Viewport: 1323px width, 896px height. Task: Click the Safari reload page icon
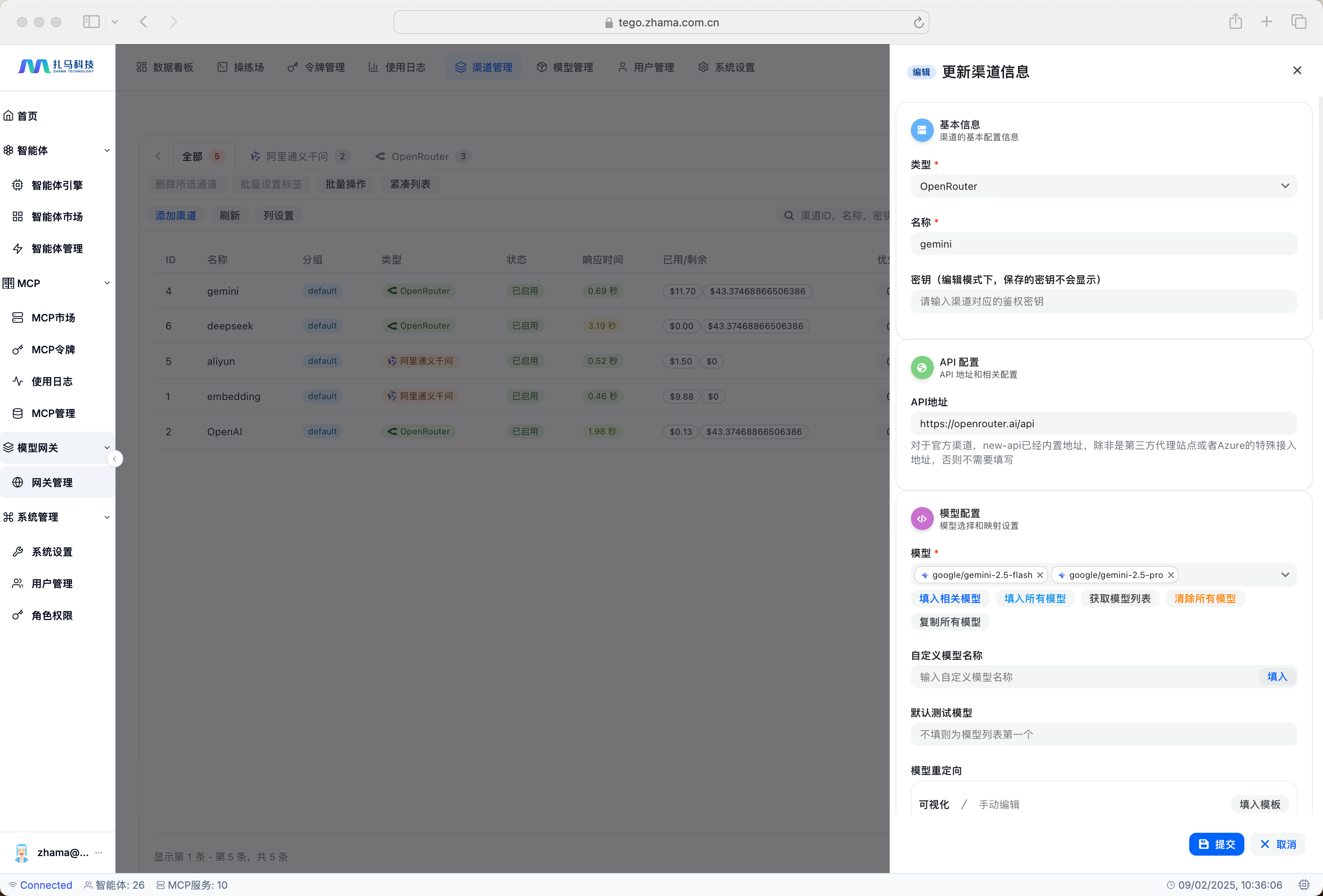(x=918, y=23)
